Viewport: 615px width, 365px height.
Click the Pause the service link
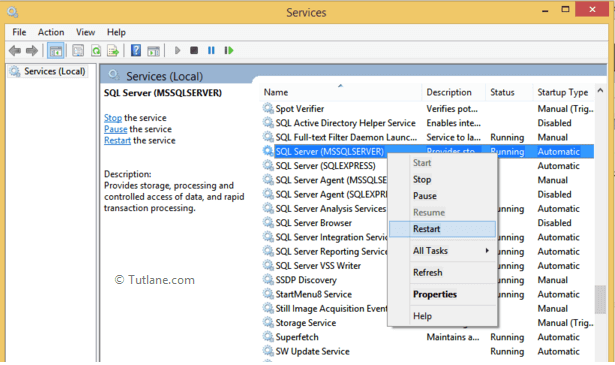click(x=116, y=129)
